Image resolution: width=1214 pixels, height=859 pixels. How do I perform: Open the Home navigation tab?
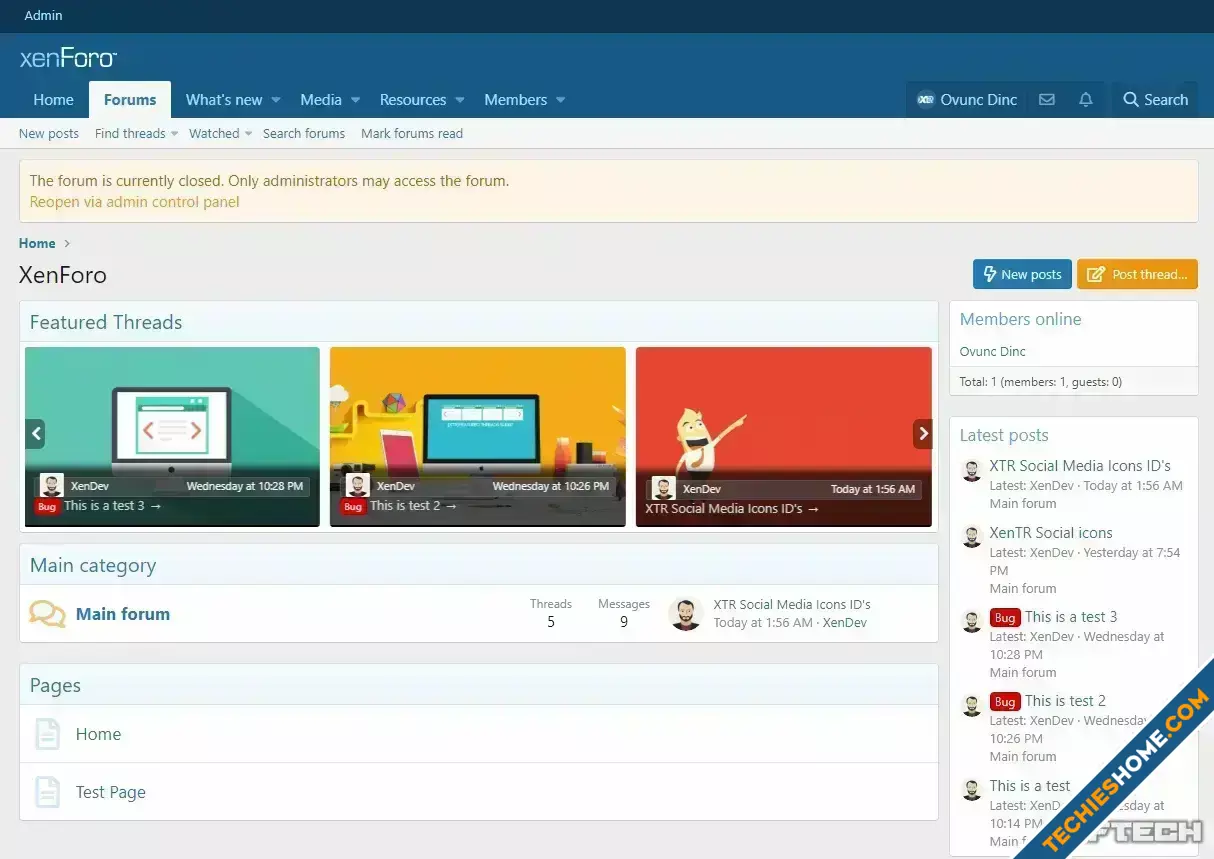click(x=53, y=100)
